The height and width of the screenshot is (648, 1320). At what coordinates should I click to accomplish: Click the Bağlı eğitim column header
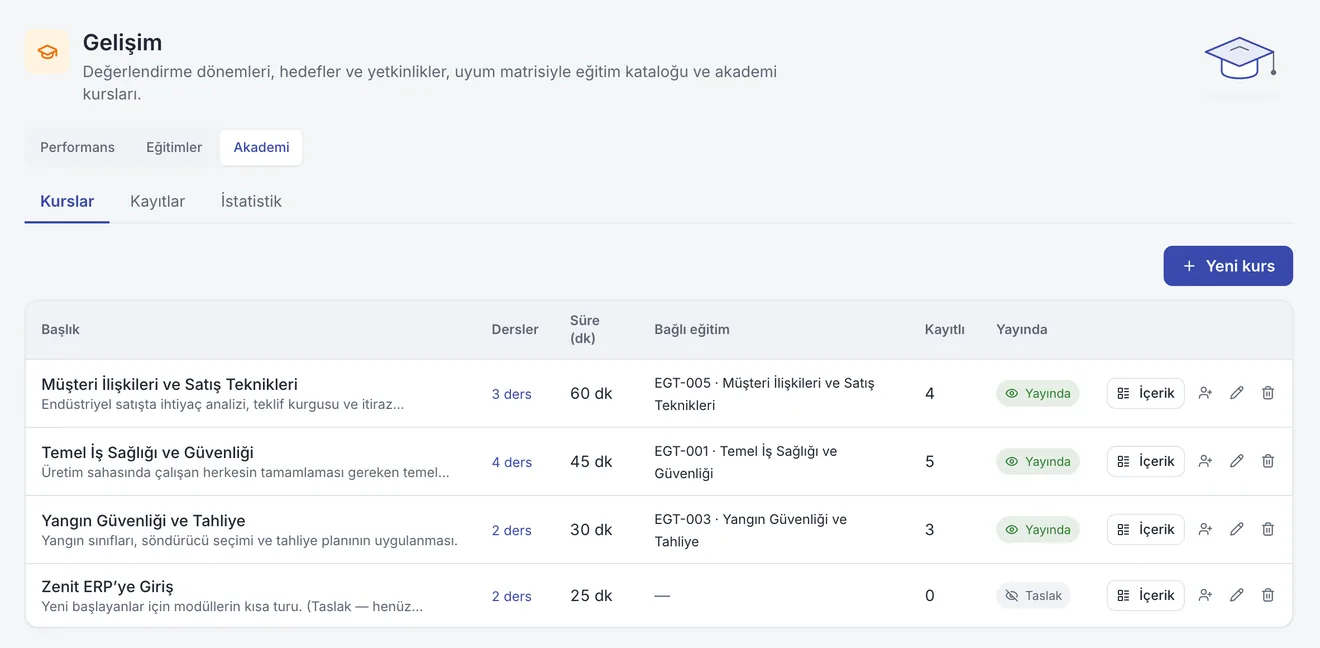click(x=692, y=329)
